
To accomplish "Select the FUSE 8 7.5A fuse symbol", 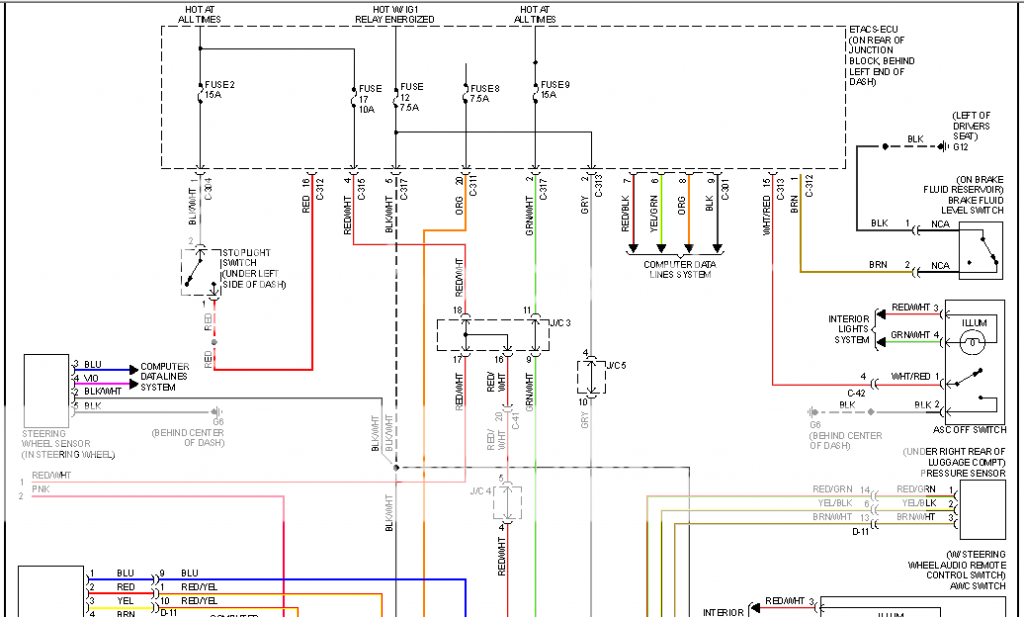I will [465, 94].
